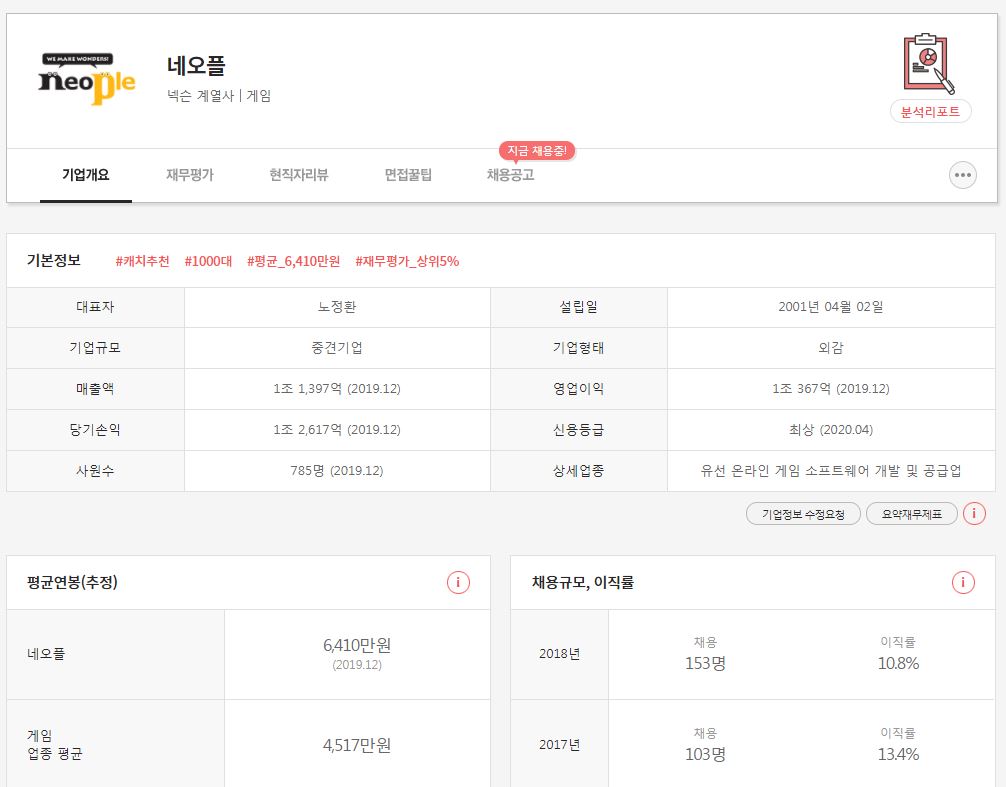Click the 10.8% turnover rate
Viewport: 1006px width, 787px height.
[898, 663]
